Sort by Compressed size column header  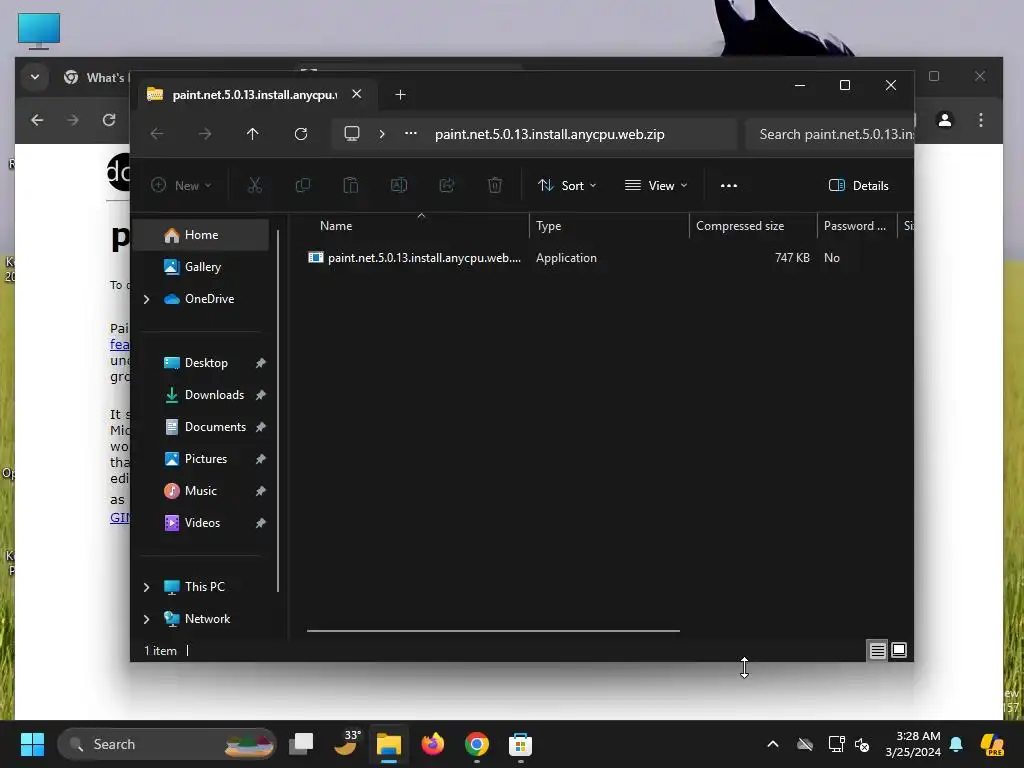[740, 226]
